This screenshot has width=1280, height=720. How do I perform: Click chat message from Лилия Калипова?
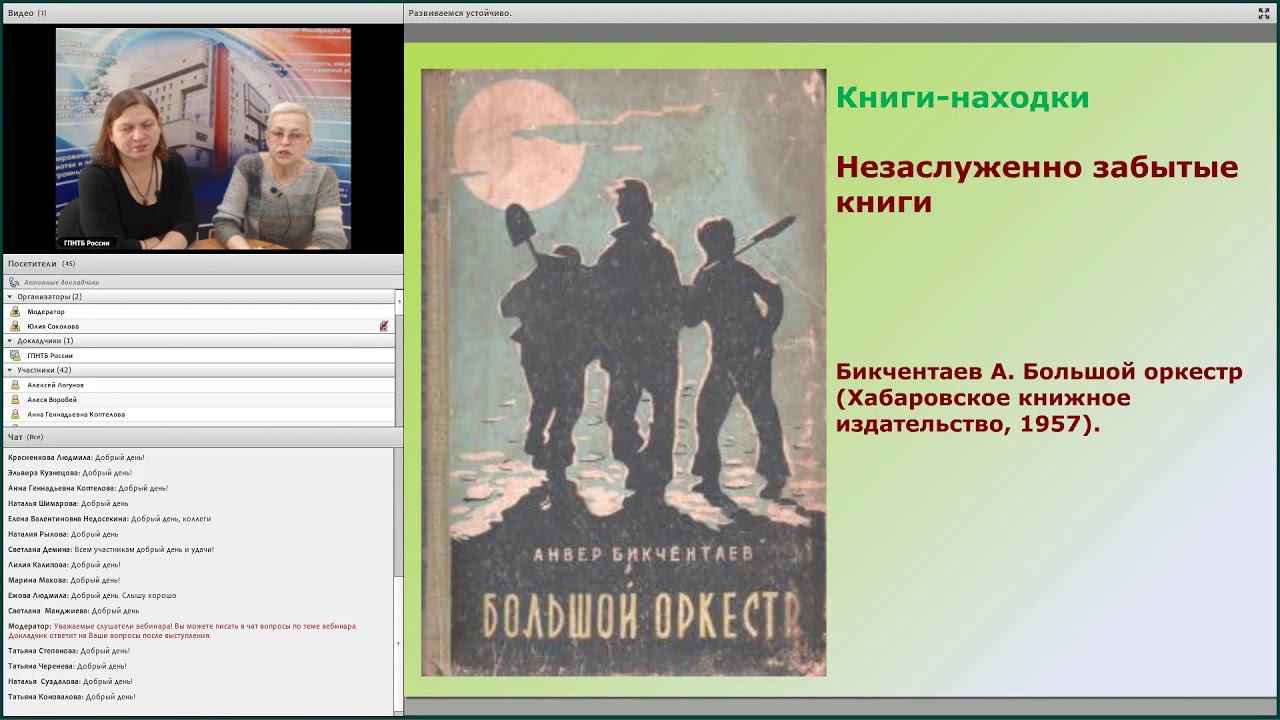tap(64, 564)
